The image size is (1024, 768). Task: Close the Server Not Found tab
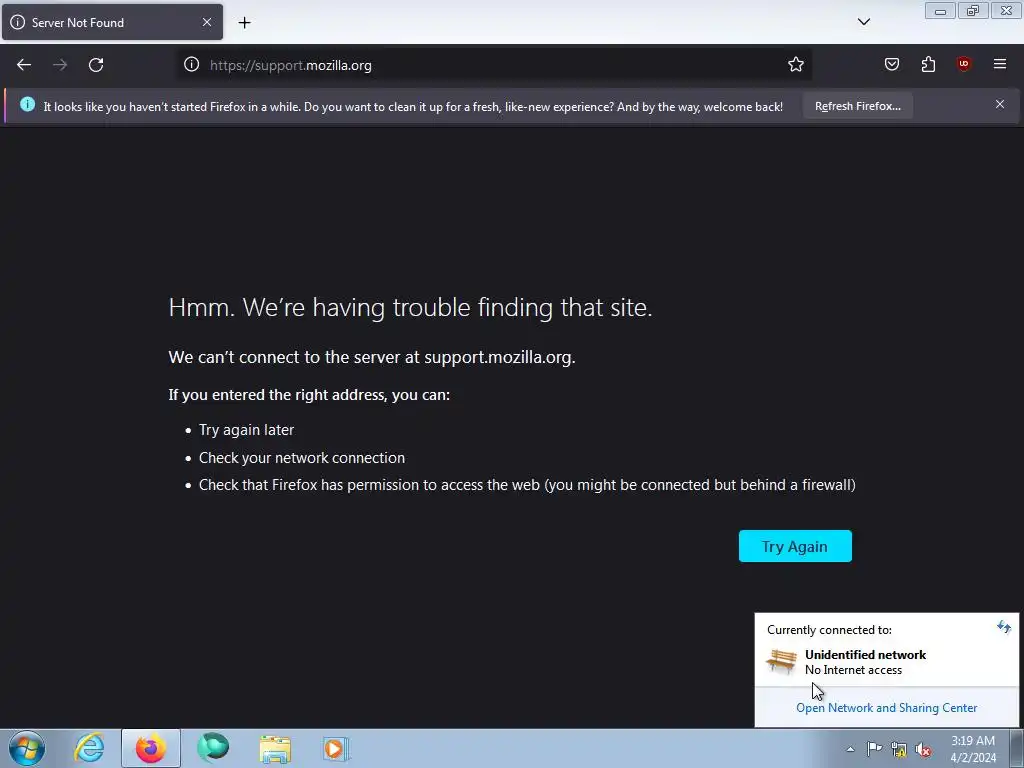point(207,22)
